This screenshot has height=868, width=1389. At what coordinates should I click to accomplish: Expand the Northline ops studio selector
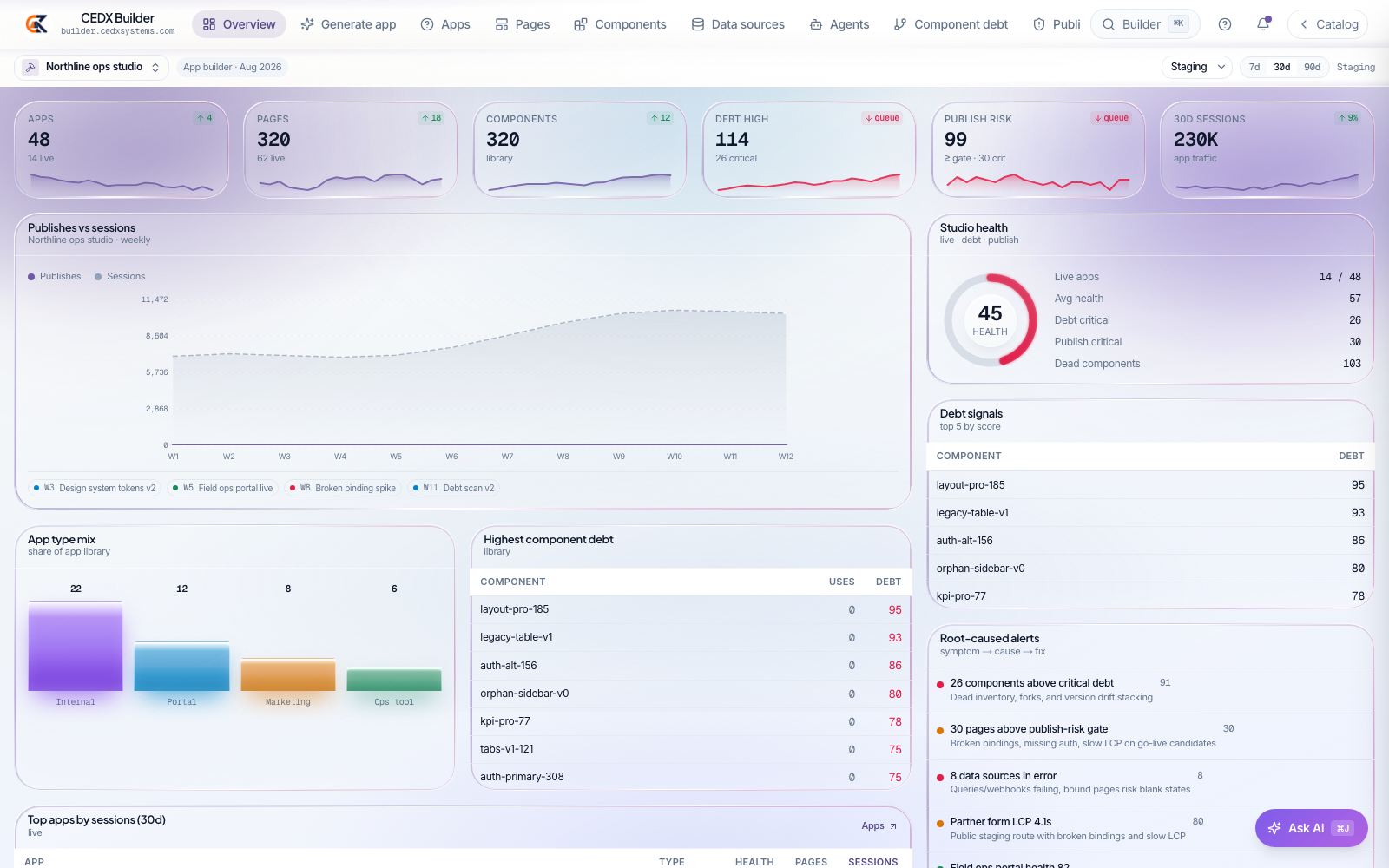(x=92, y=67)
